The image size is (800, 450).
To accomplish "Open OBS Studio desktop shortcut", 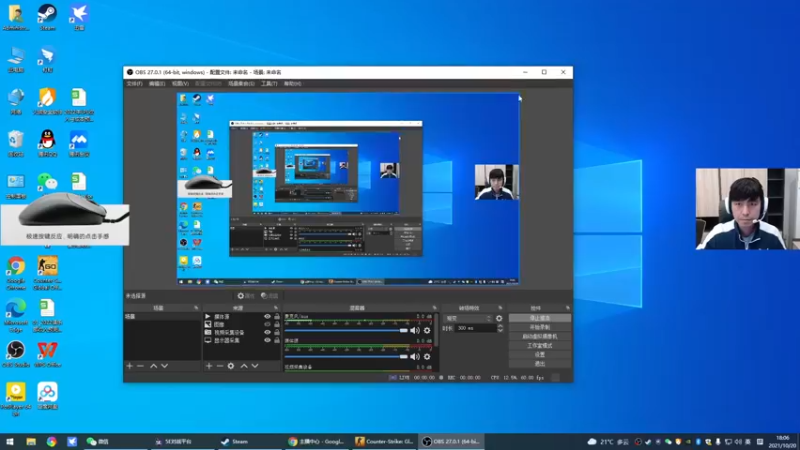I will tap(16, 354).
